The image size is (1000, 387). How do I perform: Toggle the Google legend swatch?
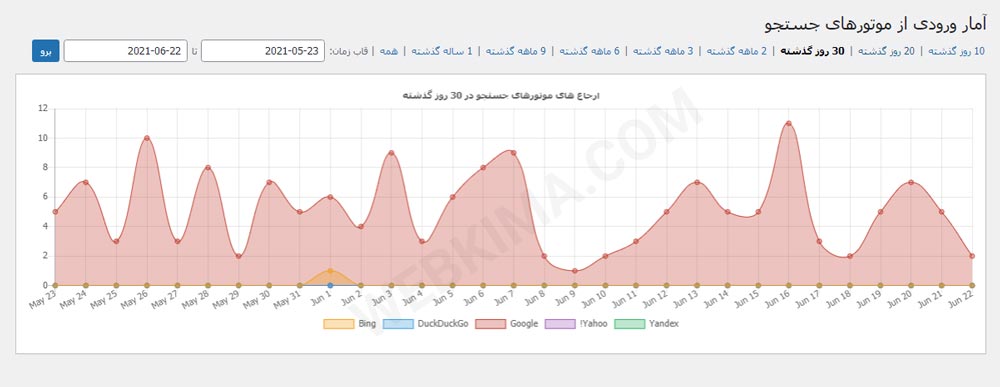pyautogui.click(x=490, y=324)
